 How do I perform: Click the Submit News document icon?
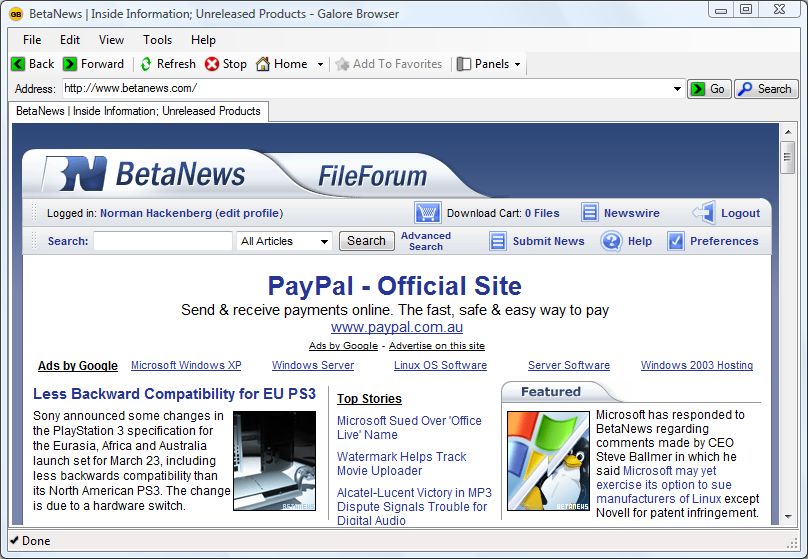[x=498, y=241]
